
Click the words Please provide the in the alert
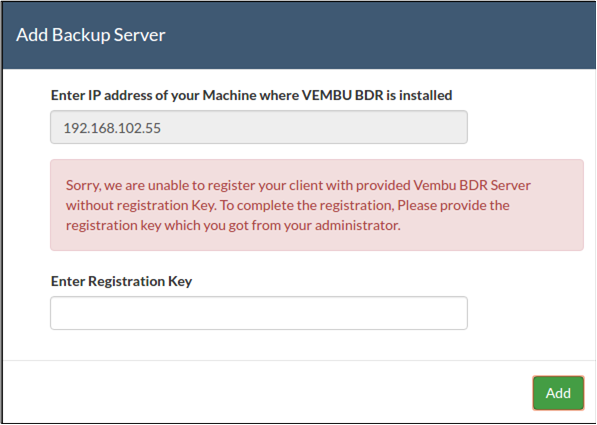[x=453, y=206]
